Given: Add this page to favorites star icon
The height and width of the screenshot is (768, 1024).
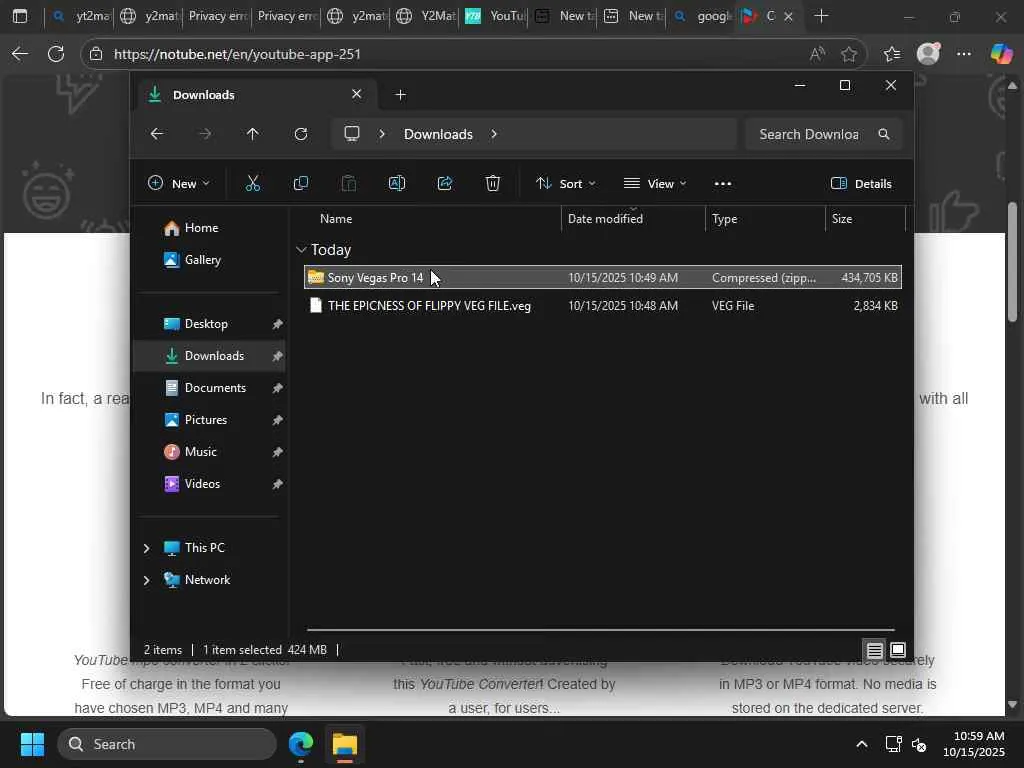Looking at the screenshot, I should click(x=849, y=54).
